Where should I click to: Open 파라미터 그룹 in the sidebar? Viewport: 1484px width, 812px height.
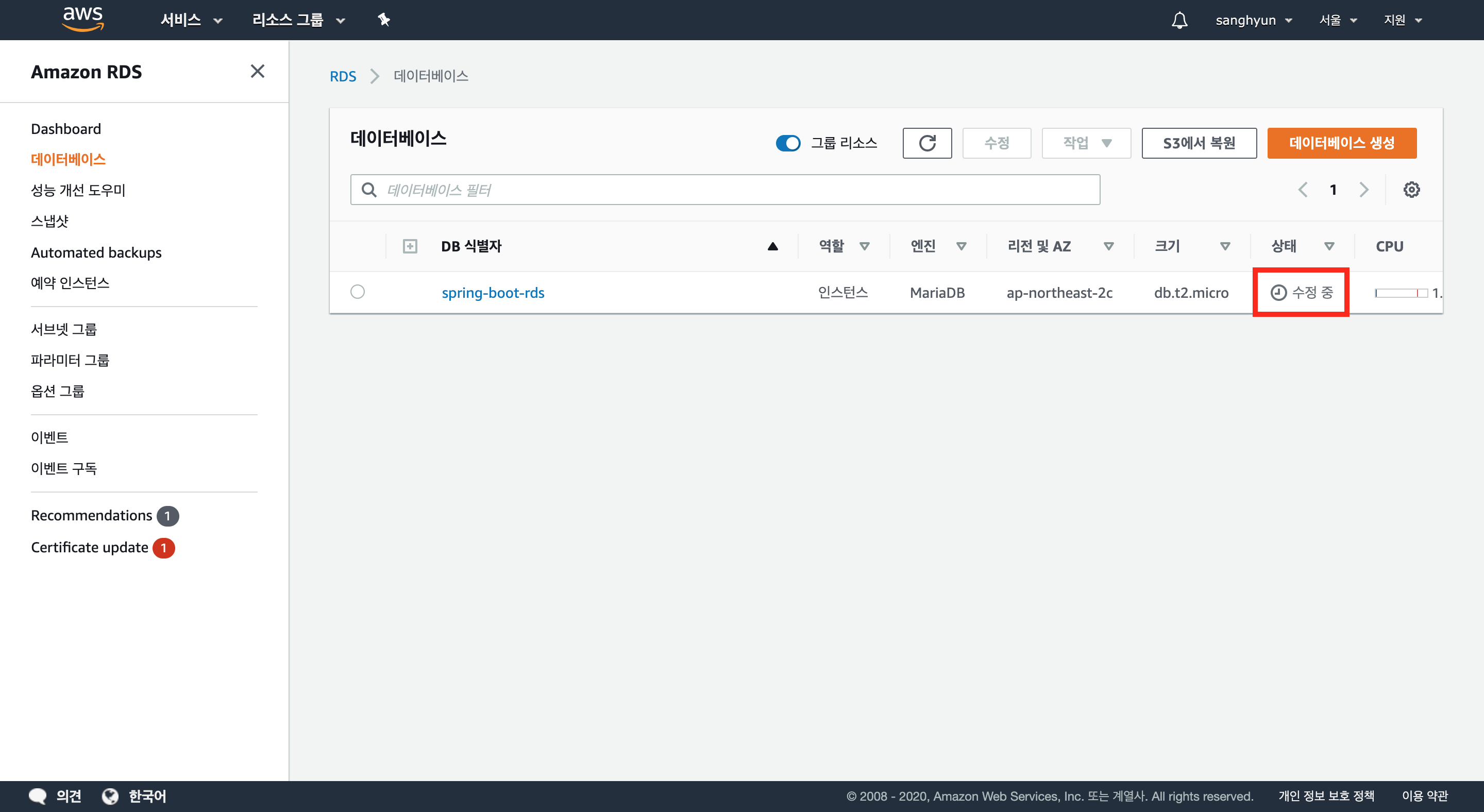[x=70, y=360]
